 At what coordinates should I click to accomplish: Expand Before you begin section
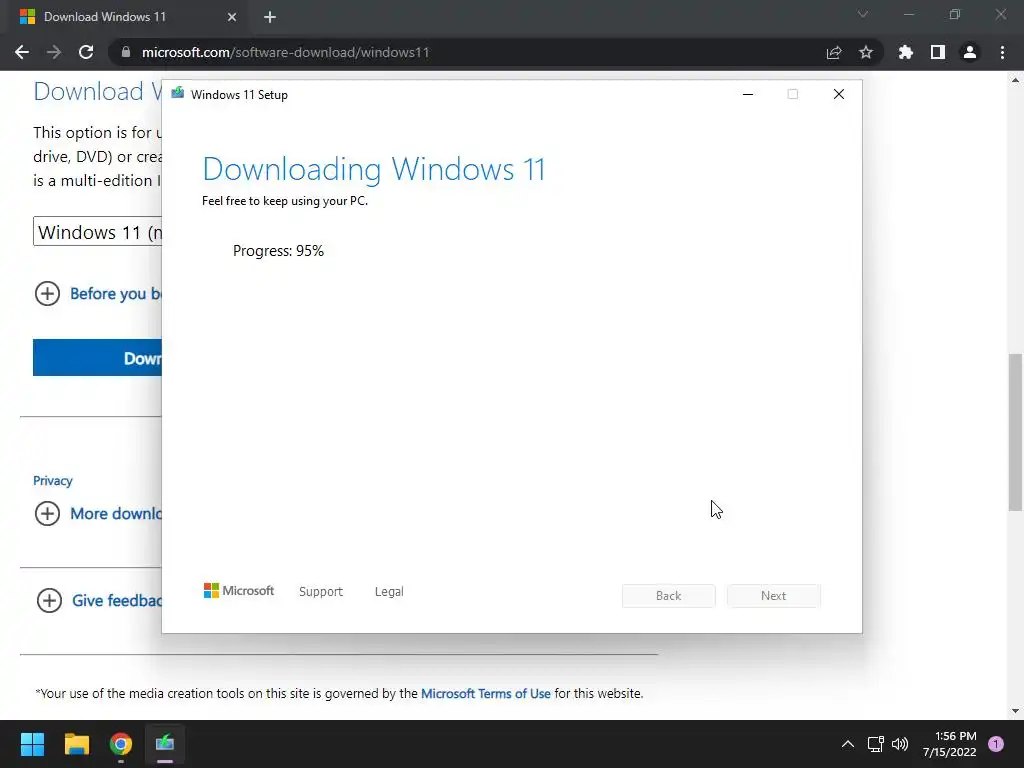47,293
